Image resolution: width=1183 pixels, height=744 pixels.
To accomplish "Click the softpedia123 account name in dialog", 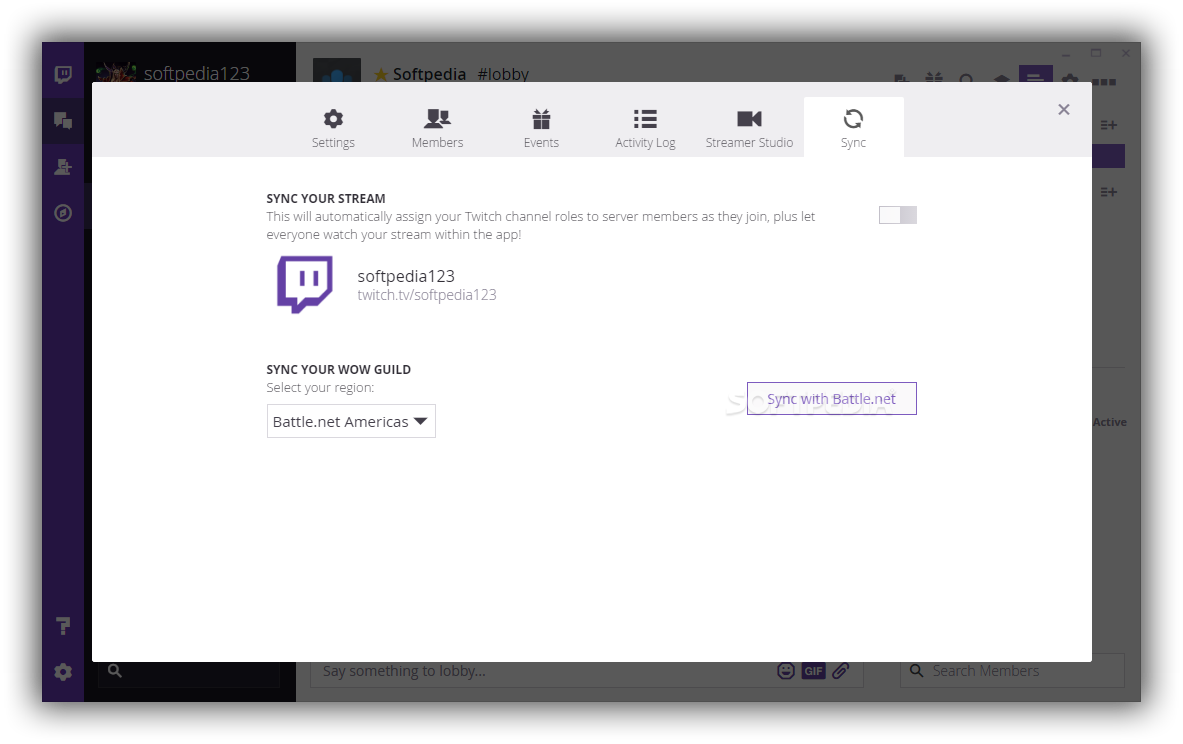I will pyautogui.click(x=406, y=276).
